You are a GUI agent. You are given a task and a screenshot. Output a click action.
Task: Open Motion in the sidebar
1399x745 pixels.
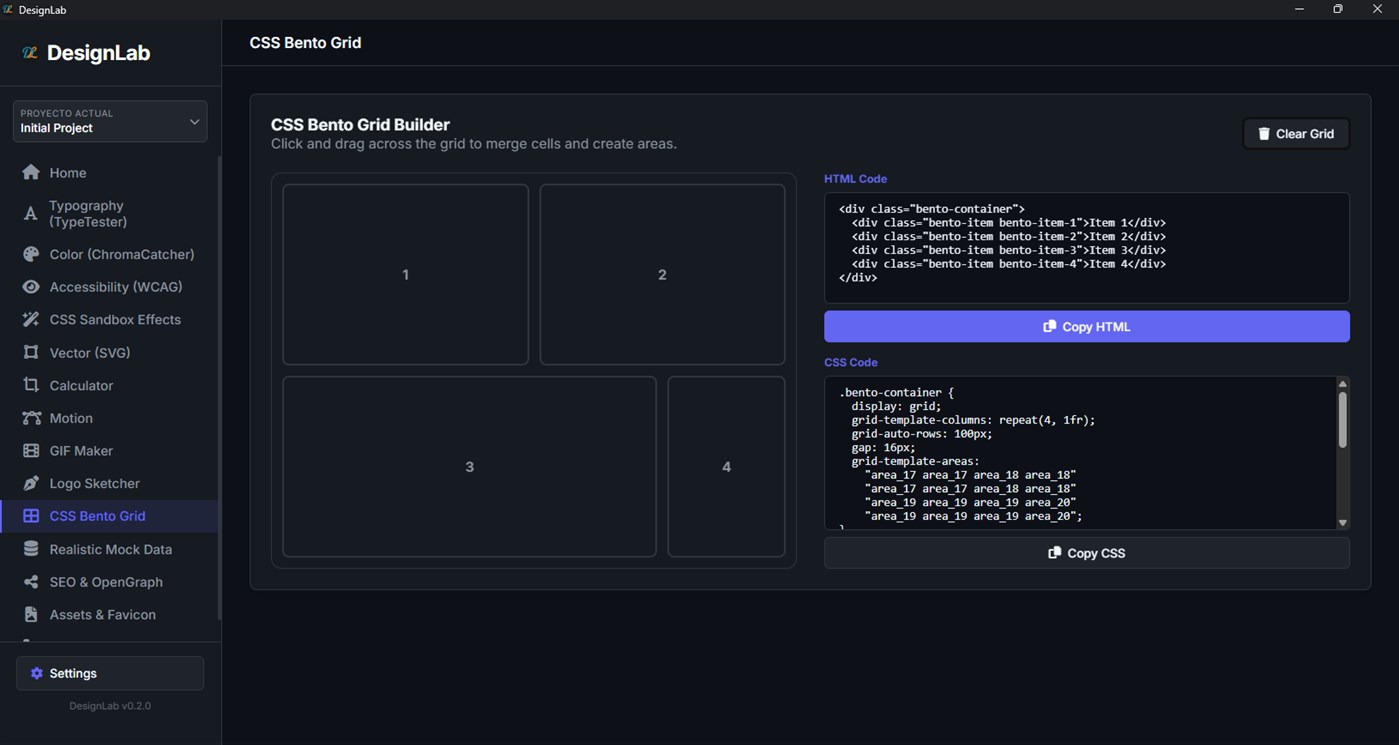tap(110, 418)
